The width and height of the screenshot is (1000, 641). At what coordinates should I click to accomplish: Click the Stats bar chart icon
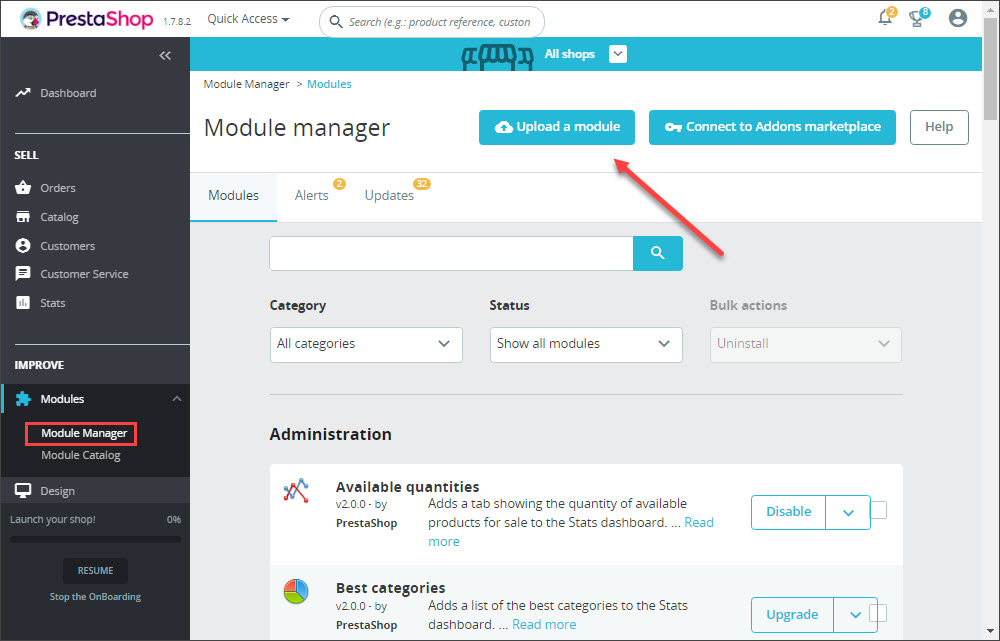click(x=23, y=302)
